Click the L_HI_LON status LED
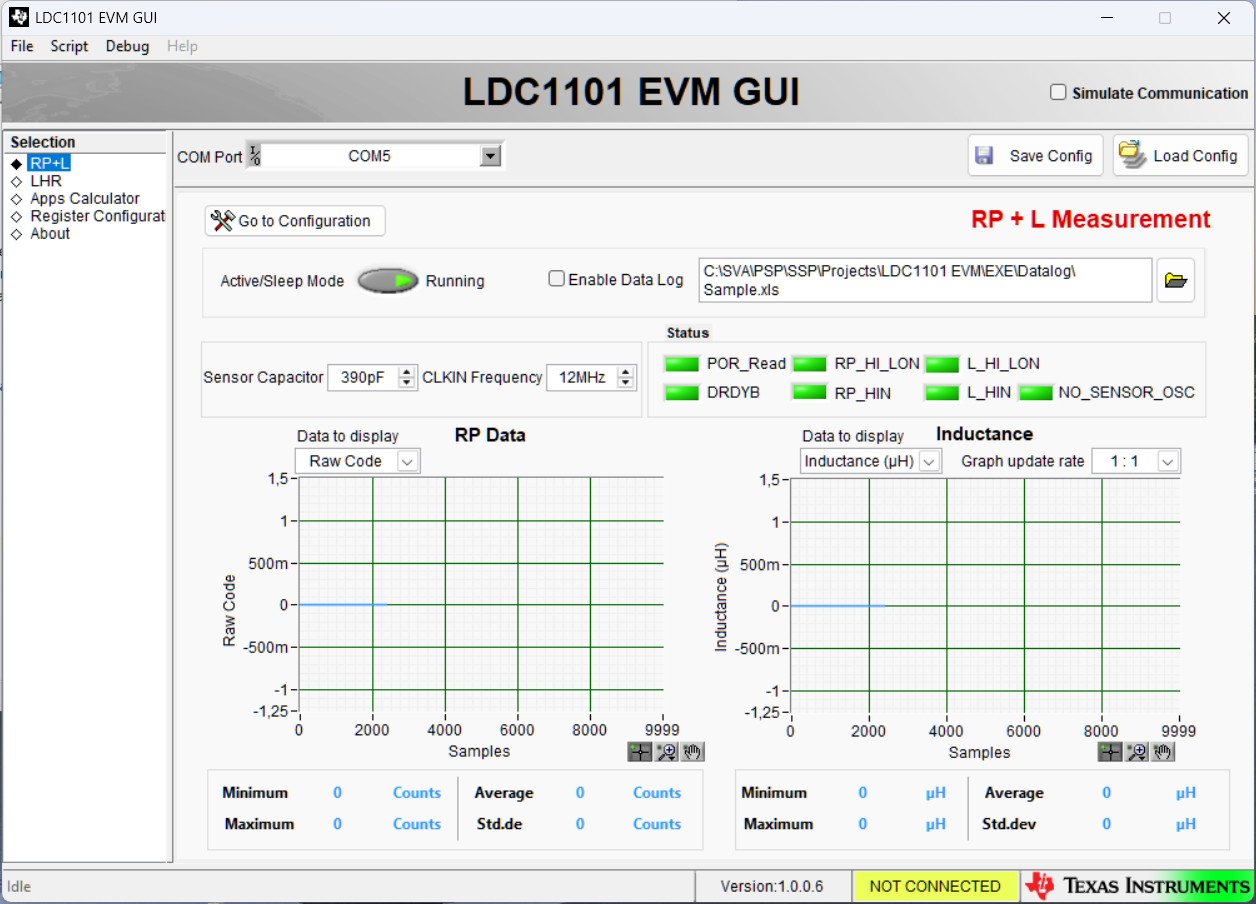The height and width of the screenshot is (904, 1256). [x=942, y=363]
